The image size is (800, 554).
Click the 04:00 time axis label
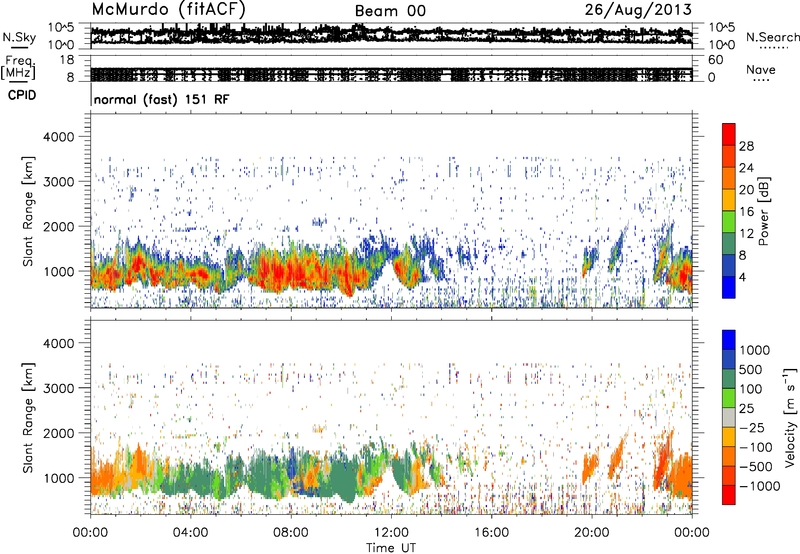pos(190,533)
